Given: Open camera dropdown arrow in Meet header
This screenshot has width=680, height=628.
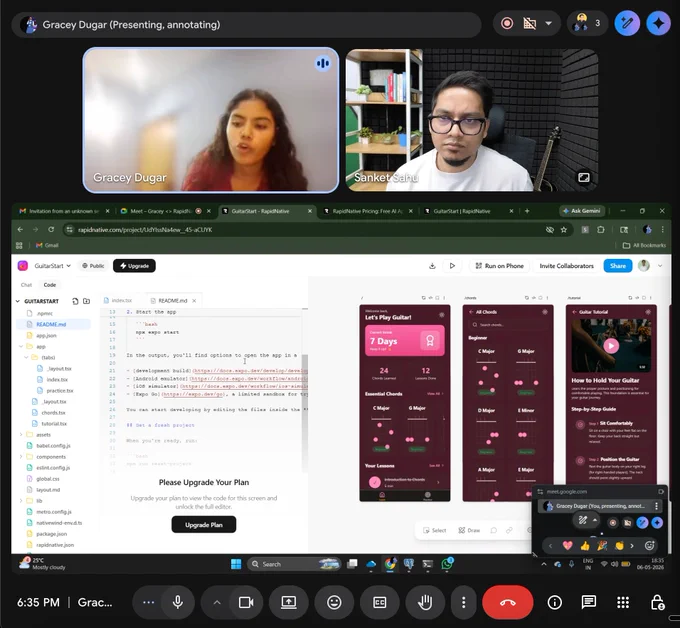Looking at the screenshot, I should 549,23.
